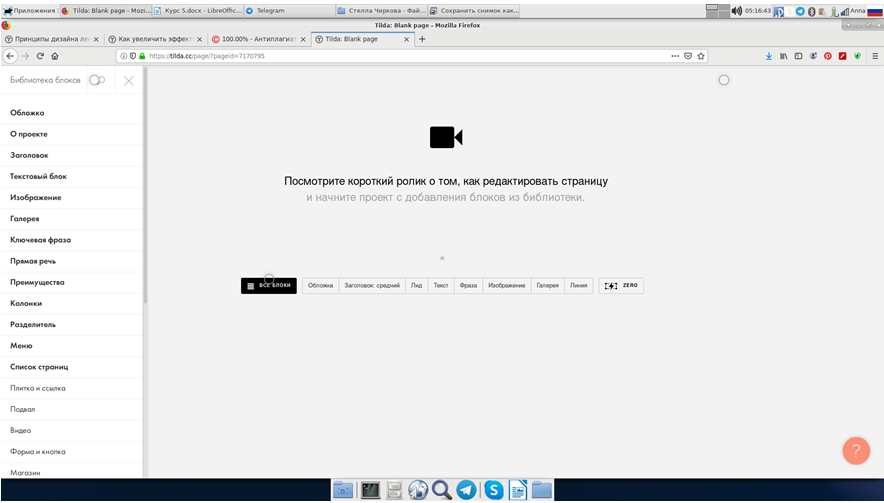
Task: Add a Zero block
Action: (x=621, y=286)
